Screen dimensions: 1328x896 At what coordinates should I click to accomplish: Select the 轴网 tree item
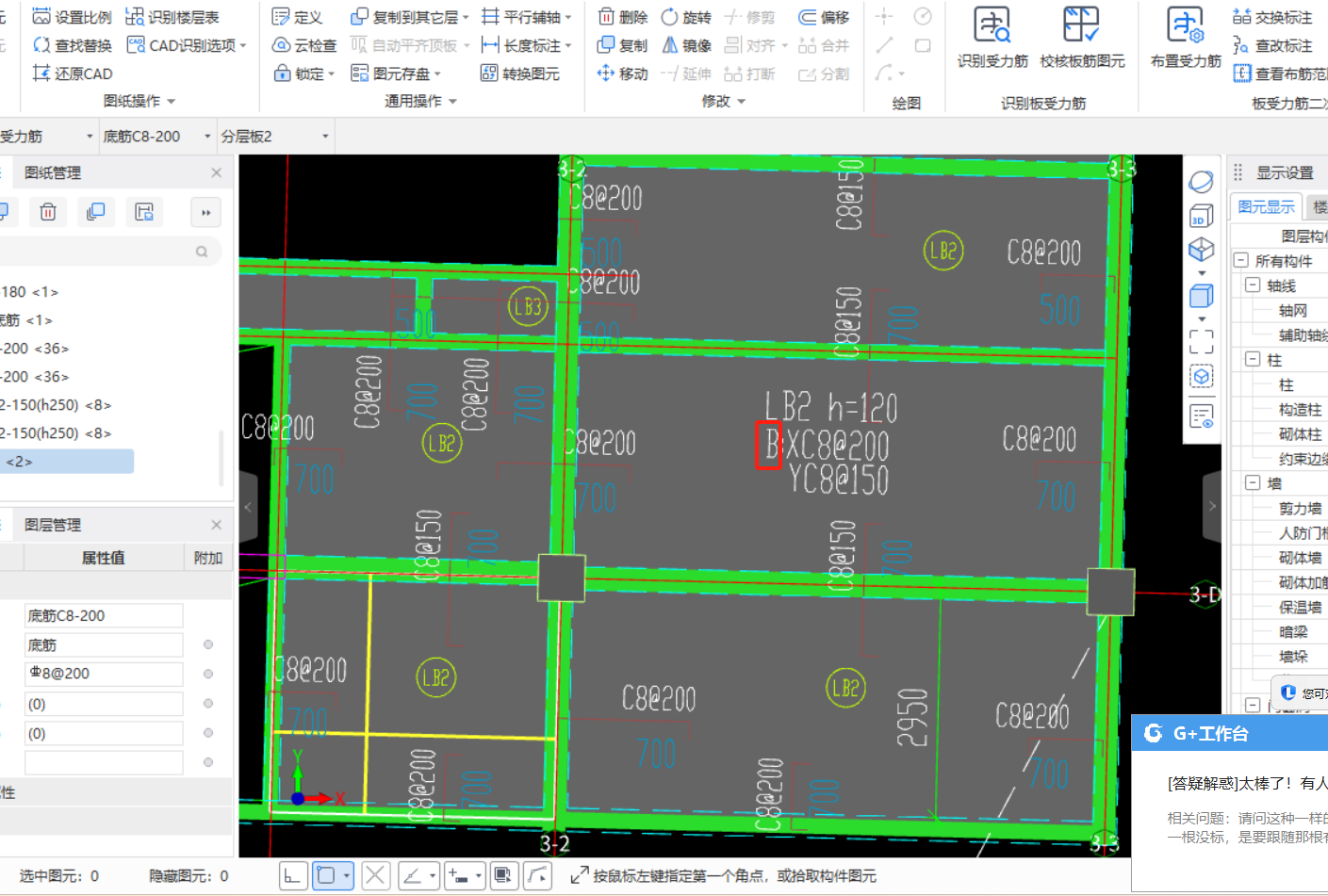(1292, 310)
